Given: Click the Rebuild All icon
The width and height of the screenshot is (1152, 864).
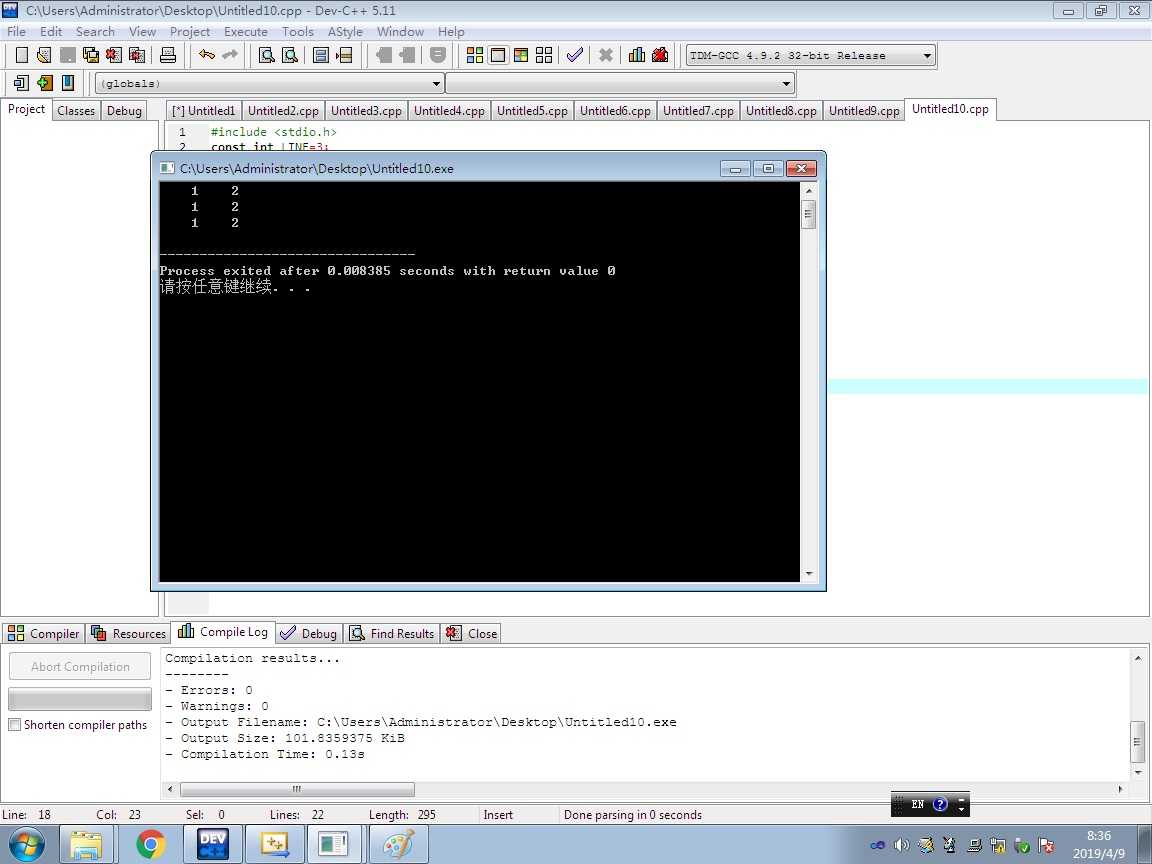Looking at the screenshot, I should click(544, 55).
